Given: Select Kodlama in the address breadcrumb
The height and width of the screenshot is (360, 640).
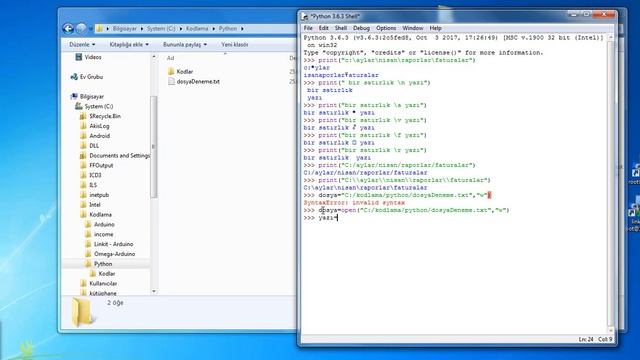Looking at the screenshot, I should (197, 29).
